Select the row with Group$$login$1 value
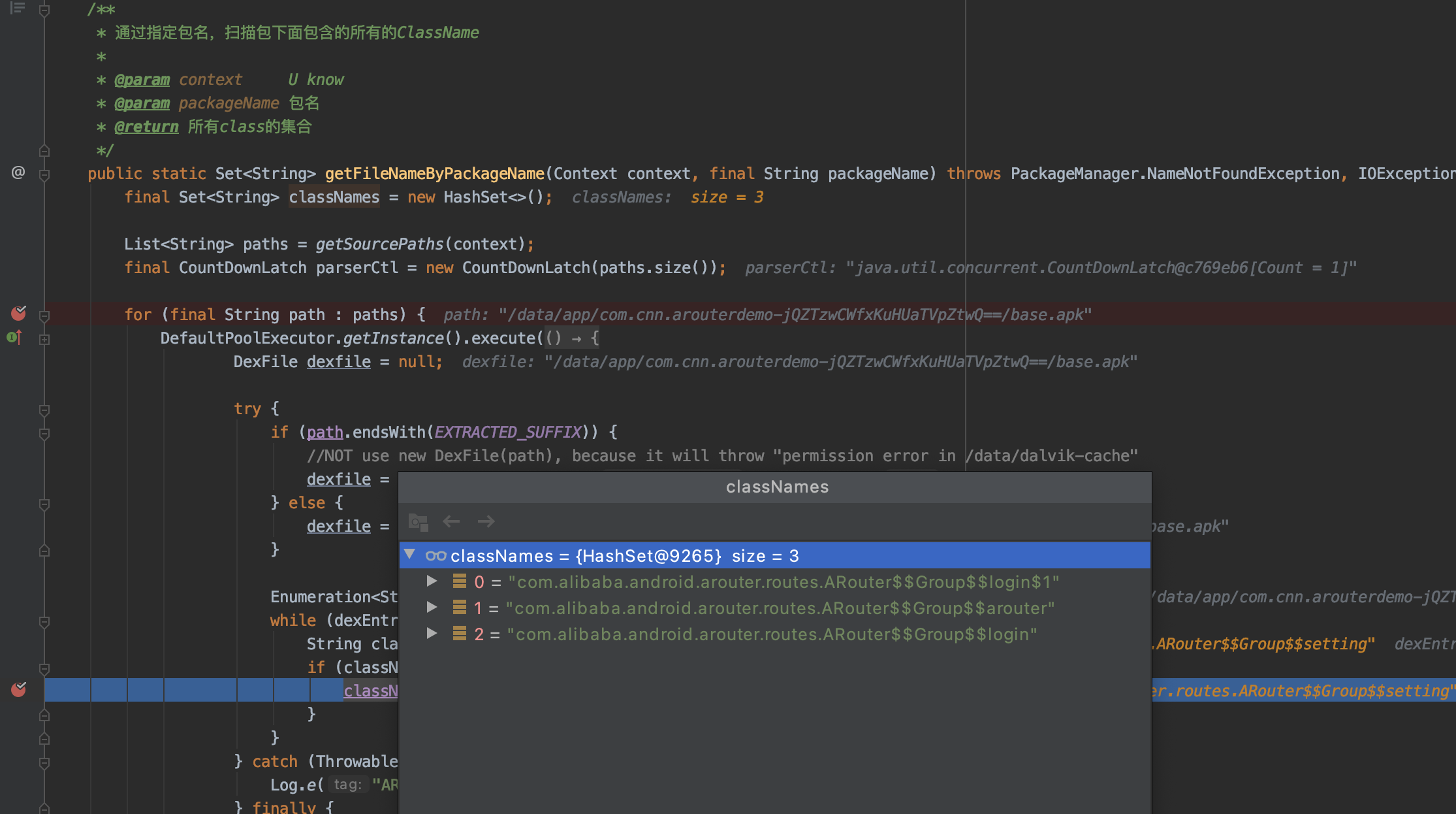 click(775, 581)
